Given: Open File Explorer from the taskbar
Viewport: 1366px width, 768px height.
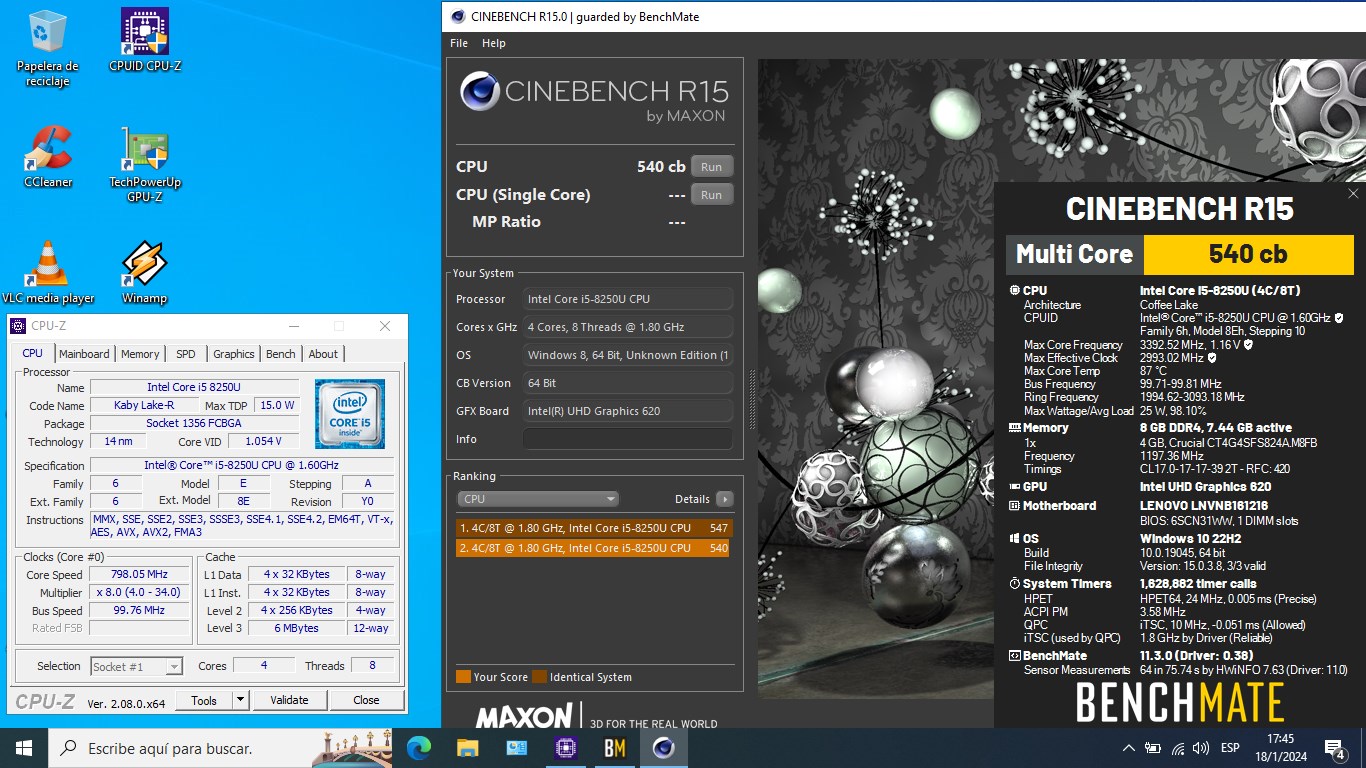Looking at the screenshot, I should (468, 748).
